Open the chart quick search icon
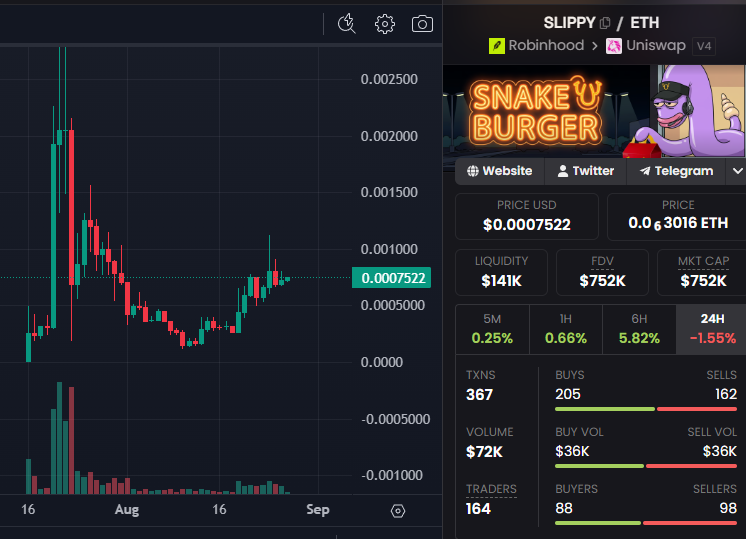 click(347, 24)
